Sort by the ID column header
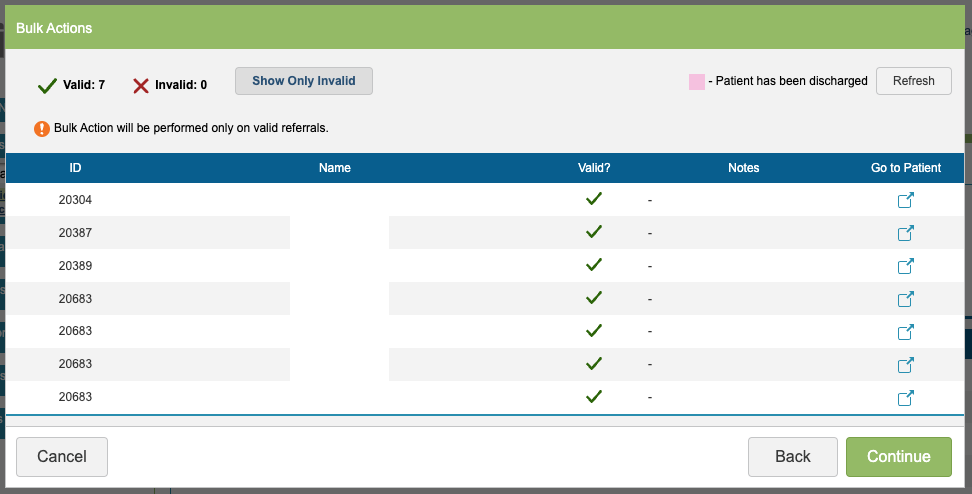This screenshot has height=494, width=972. pyautogui.click(x=75, y=168)
